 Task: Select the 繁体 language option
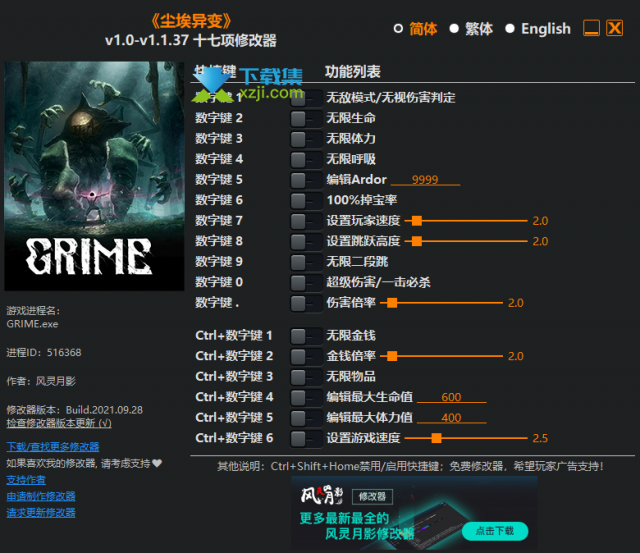[454, 29]
